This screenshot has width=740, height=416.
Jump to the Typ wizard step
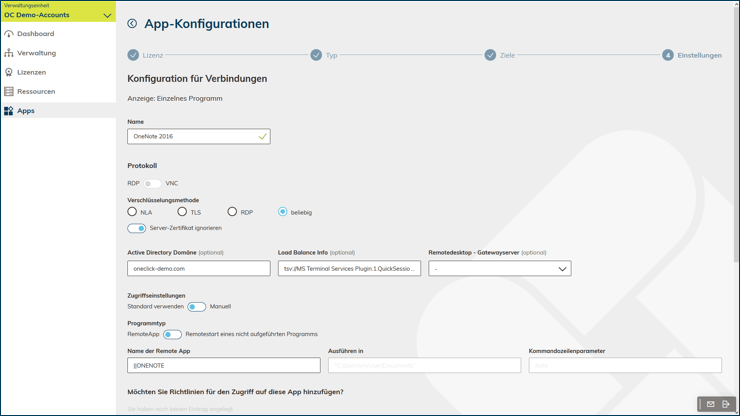click(316, 55)
